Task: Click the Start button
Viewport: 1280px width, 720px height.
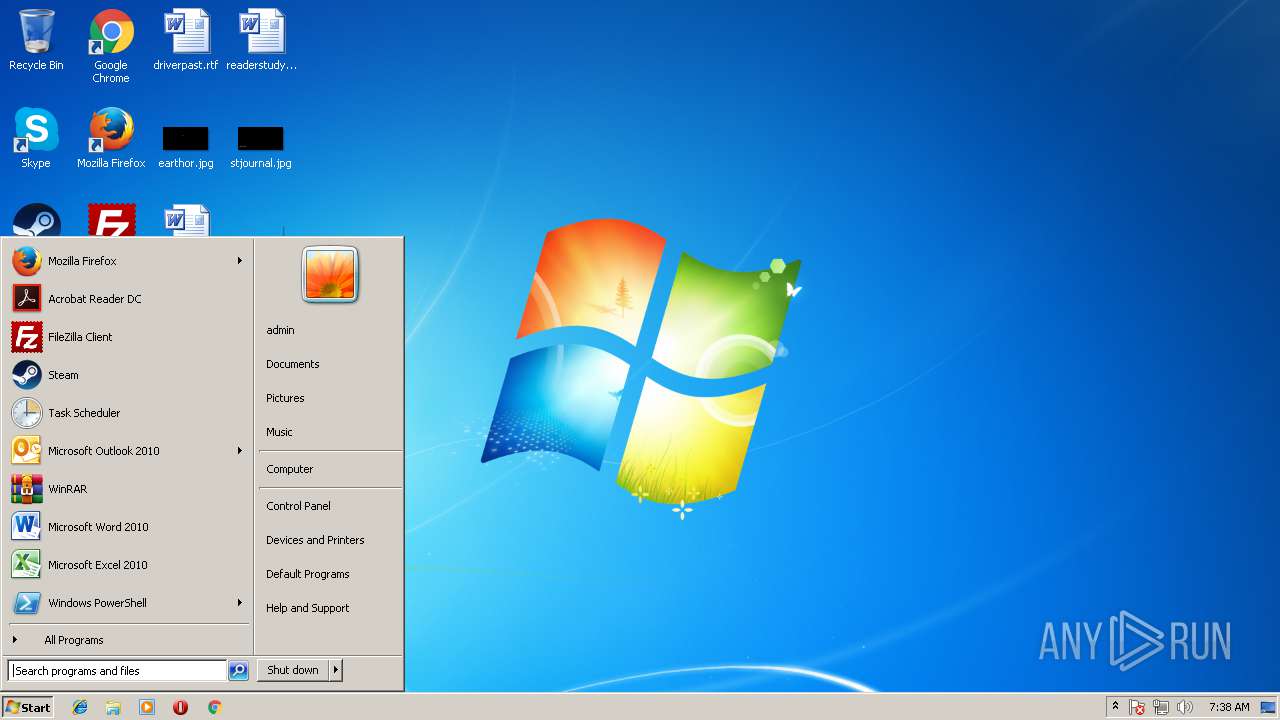Action: pos(28,707)
